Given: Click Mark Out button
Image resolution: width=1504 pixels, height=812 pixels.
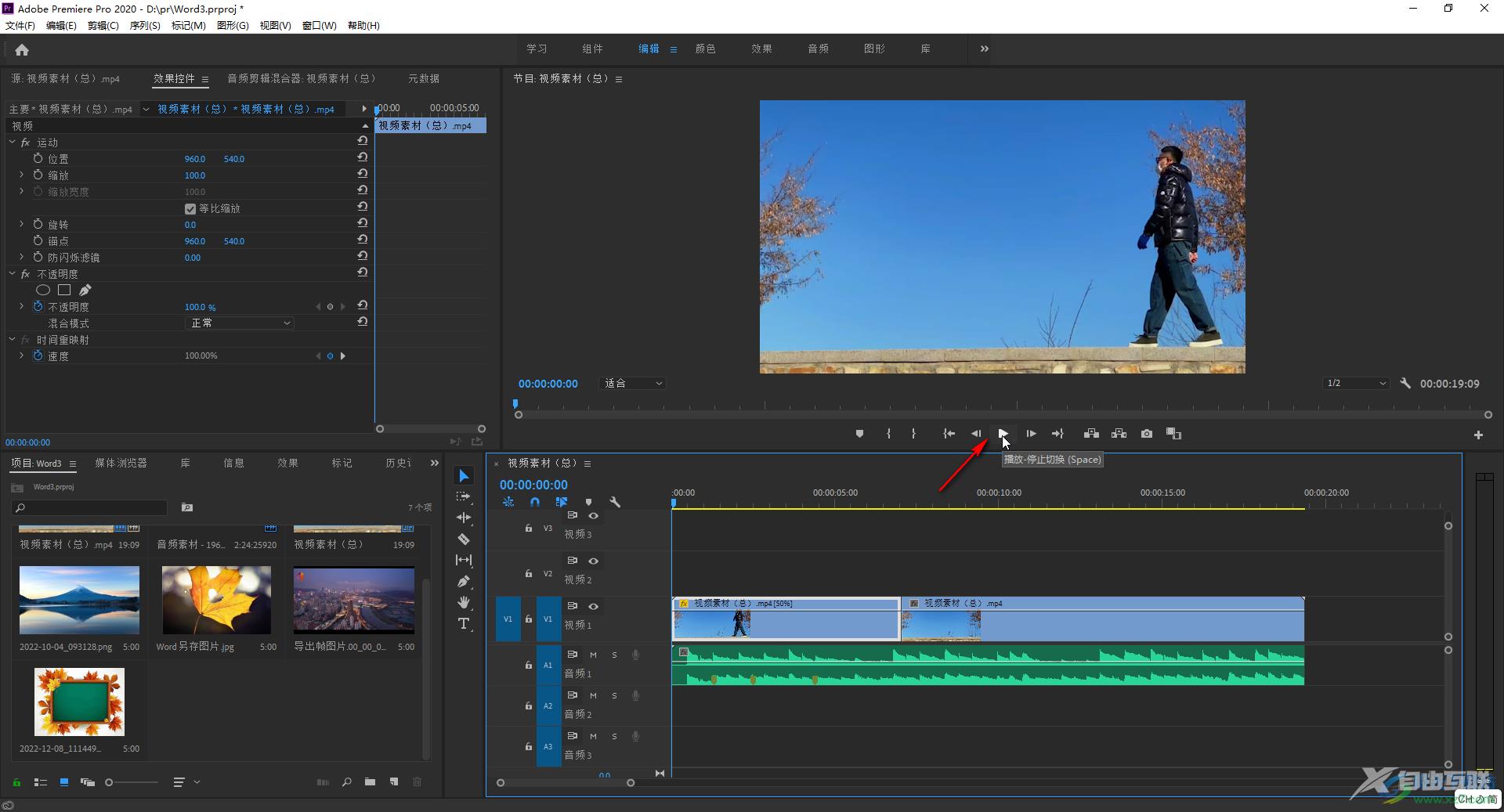Looking at the screenshot, I should click(913, 434).
